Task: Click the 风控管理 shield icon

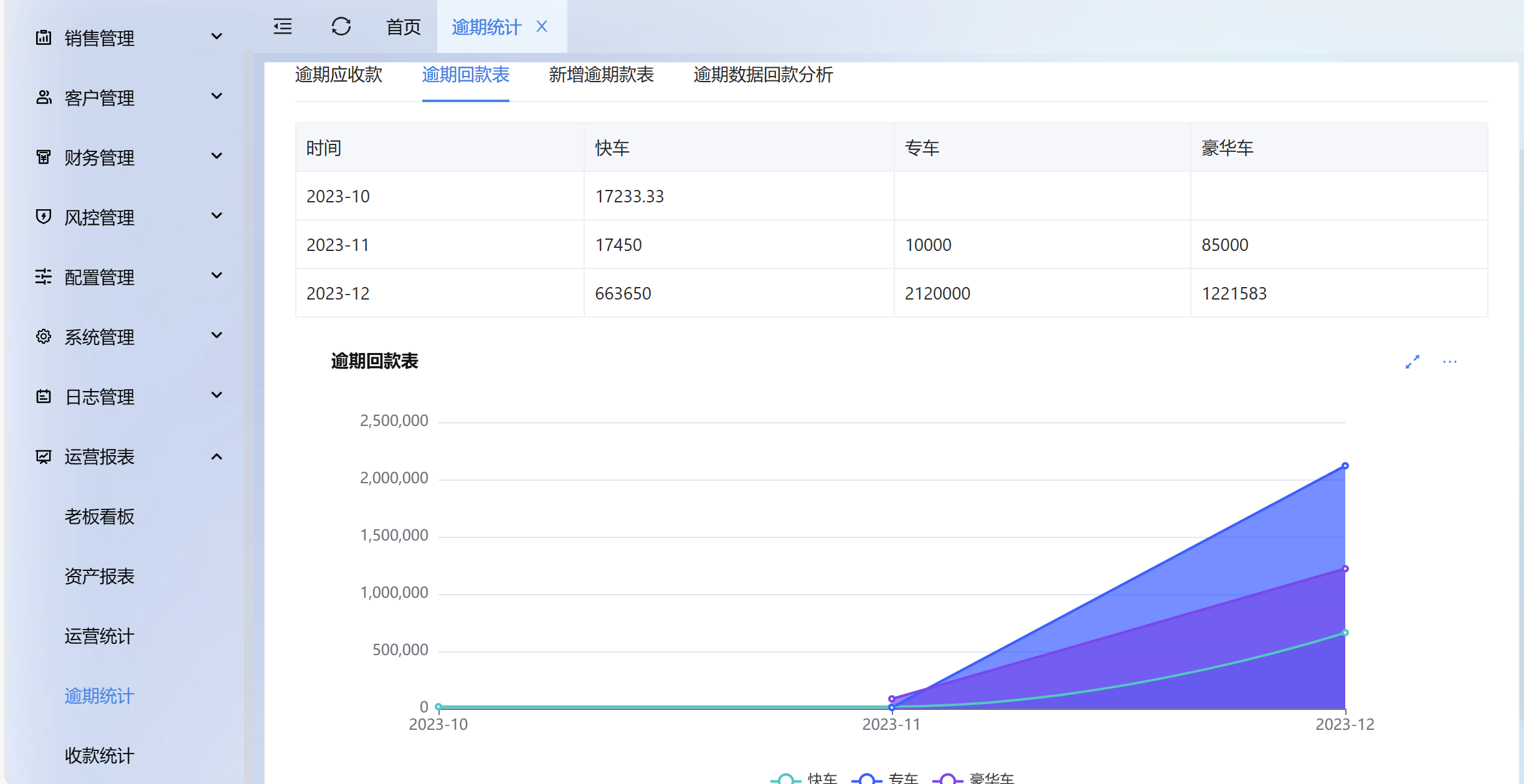Action: 44,217
